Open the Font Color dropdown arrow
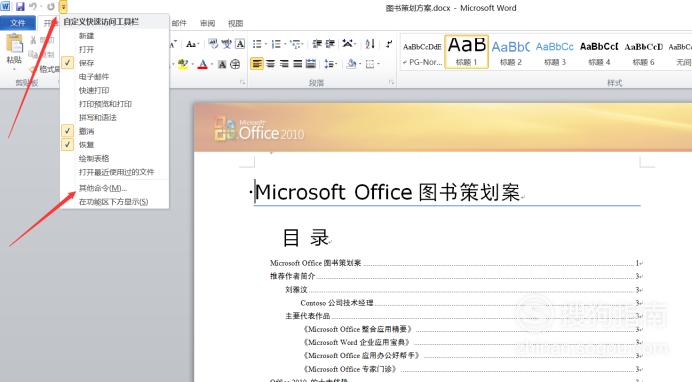This screenshot has height=382, width=692. [x=211, y=65]
